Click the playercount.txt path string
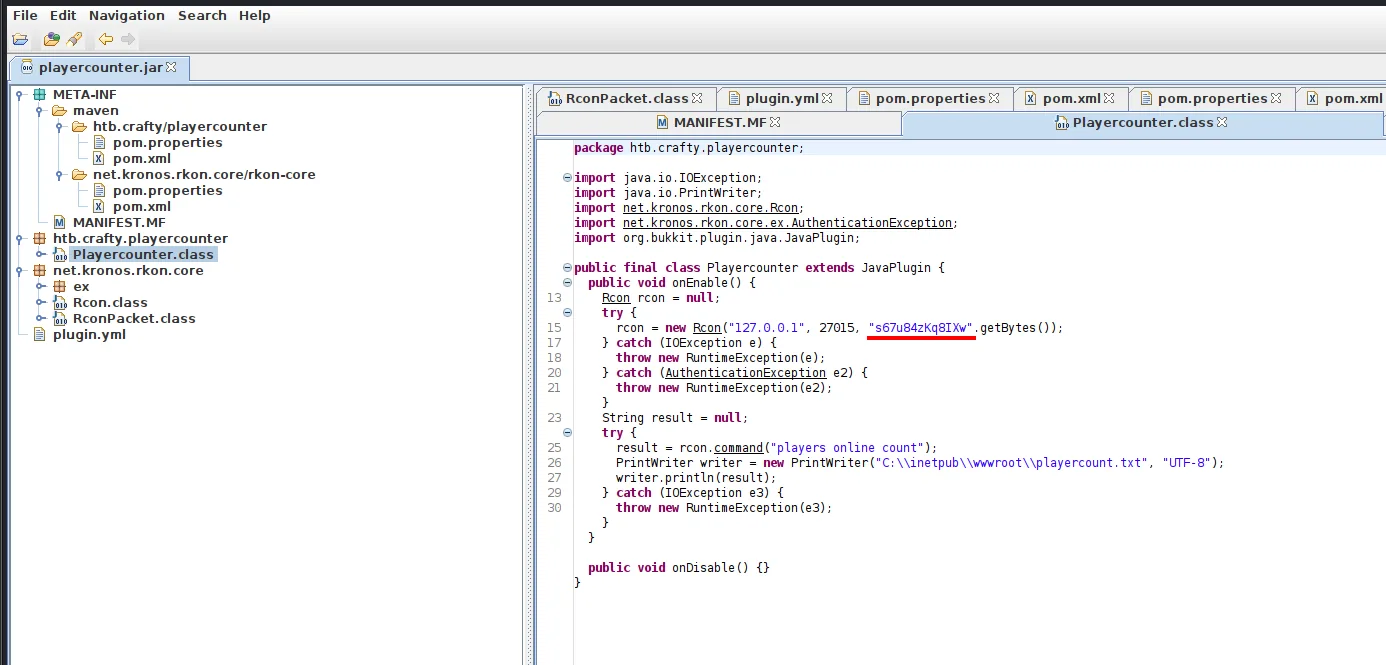The width and height of the screenshot is (1386, 665). [1011, 463]
